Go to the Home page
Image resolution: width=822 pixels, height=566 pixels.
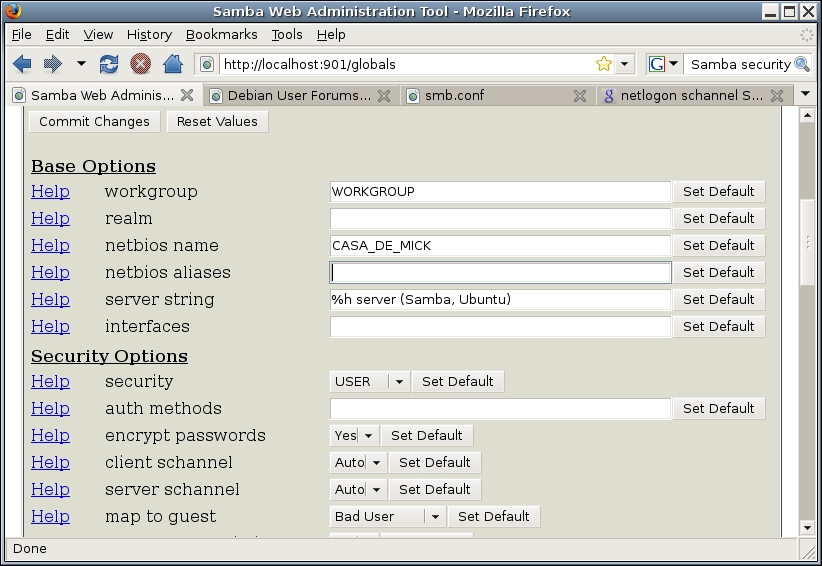(172, 64)
